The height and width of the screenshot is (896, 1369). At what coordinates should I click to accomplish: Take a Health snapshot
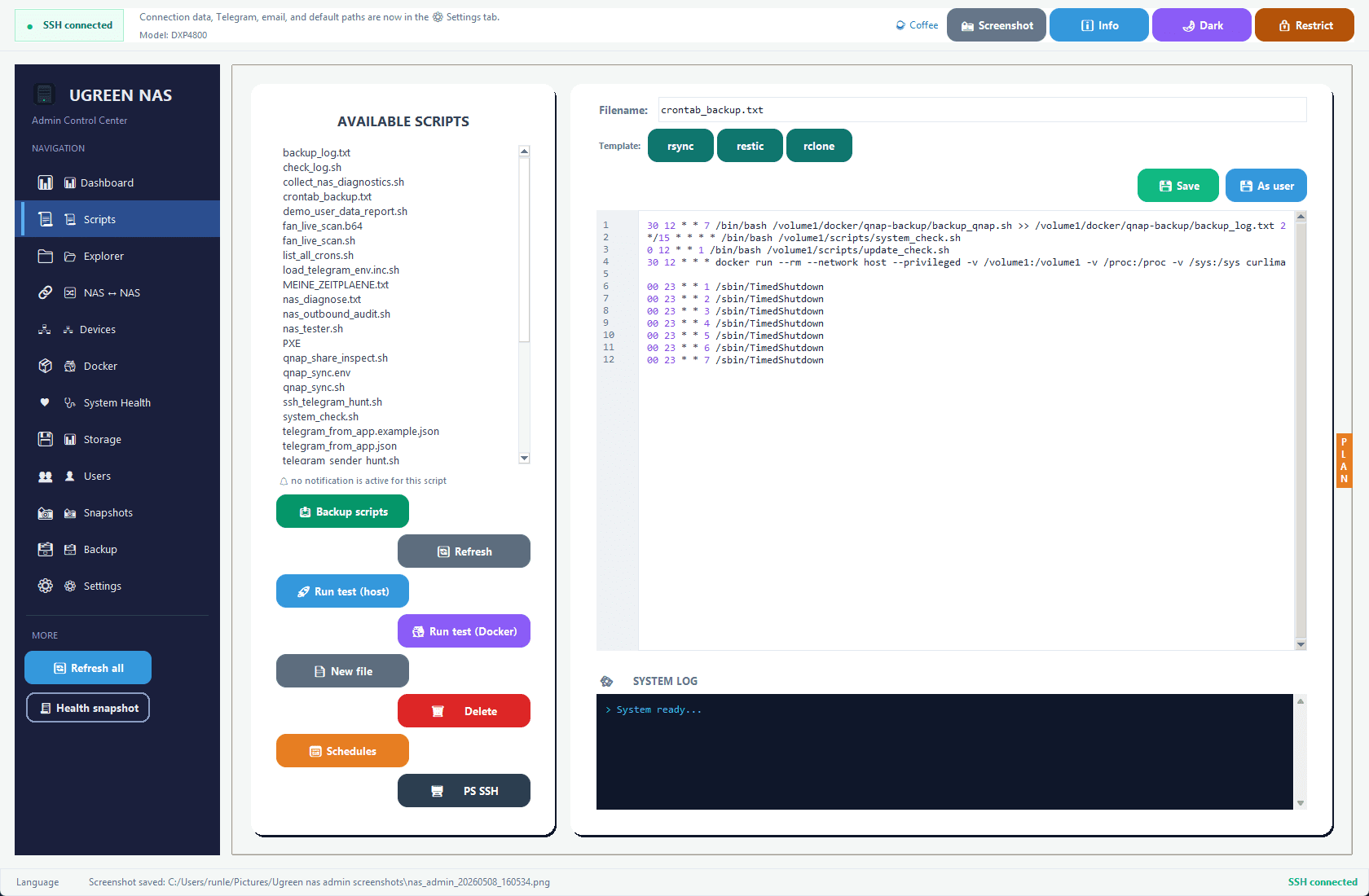click(x=88, y=708)
